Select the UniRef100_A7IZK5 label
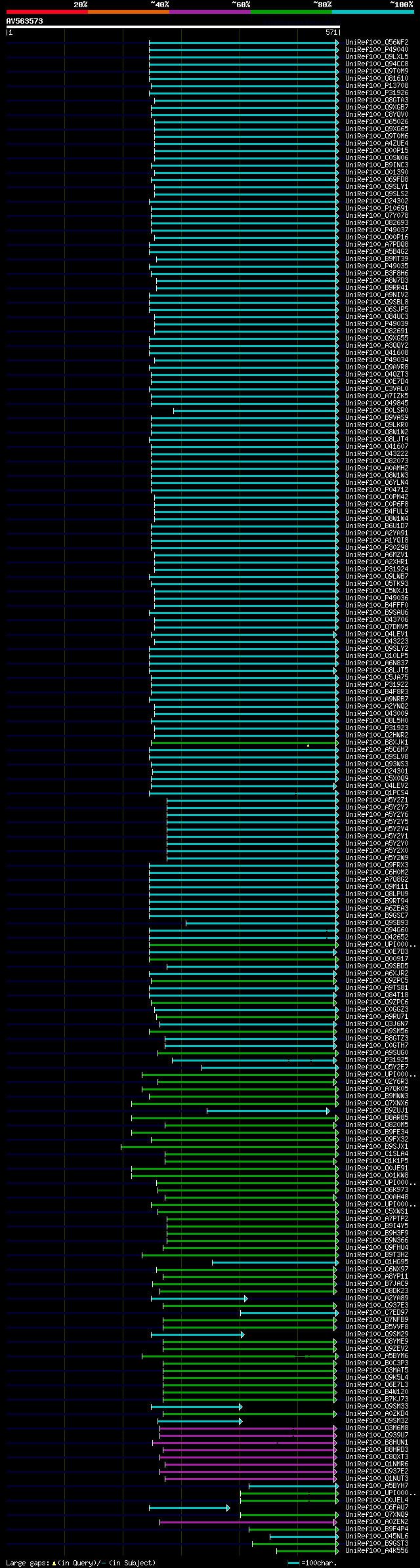This screenshot has width=420, height=1568. [377, 396]
